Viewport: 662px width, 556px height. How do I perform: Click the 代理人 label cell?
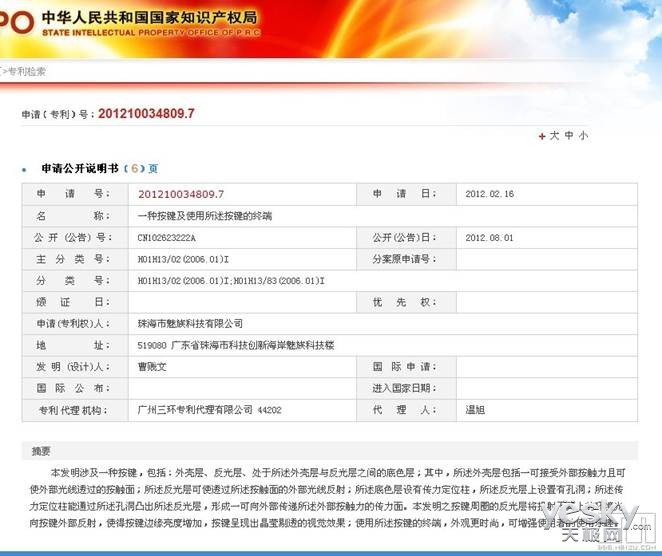click(406, 410)
